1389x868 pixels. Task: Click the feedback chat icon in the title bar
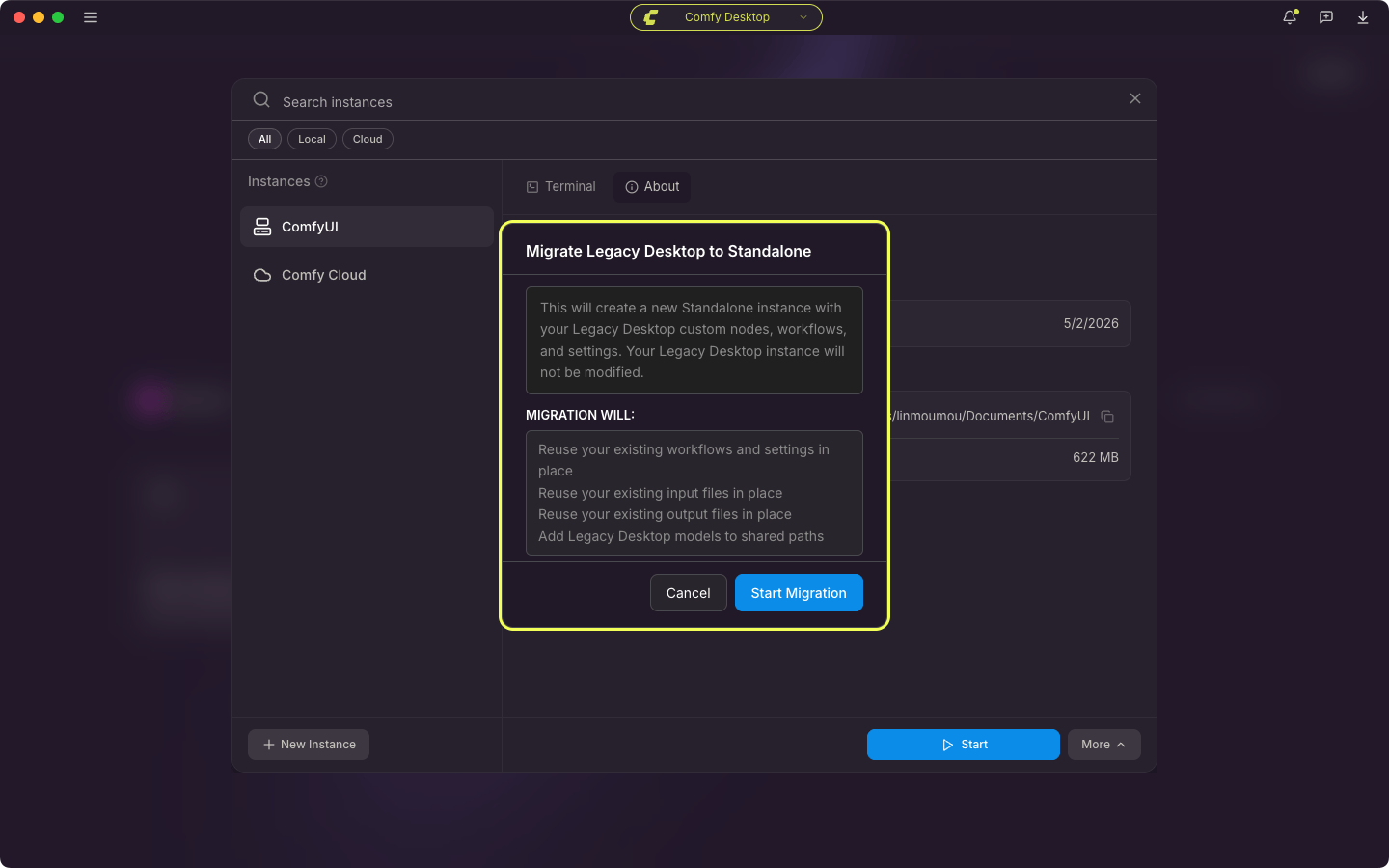coord(1326,17)
